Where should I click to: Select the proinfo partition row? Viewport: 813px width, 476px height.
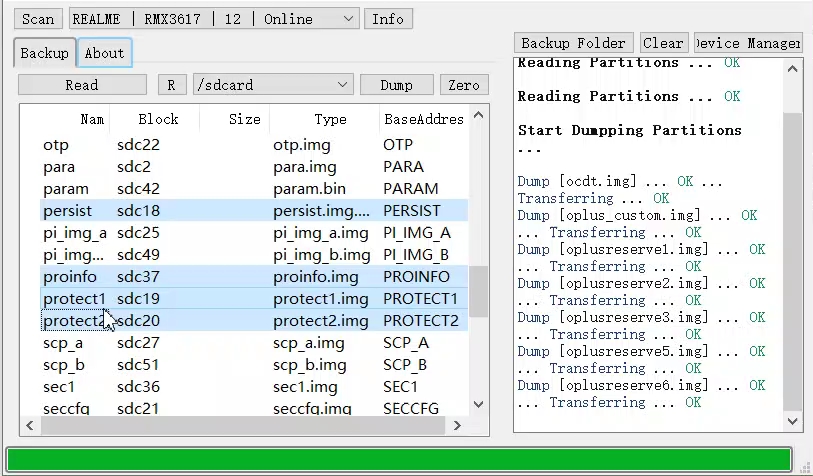coord(254,276)
